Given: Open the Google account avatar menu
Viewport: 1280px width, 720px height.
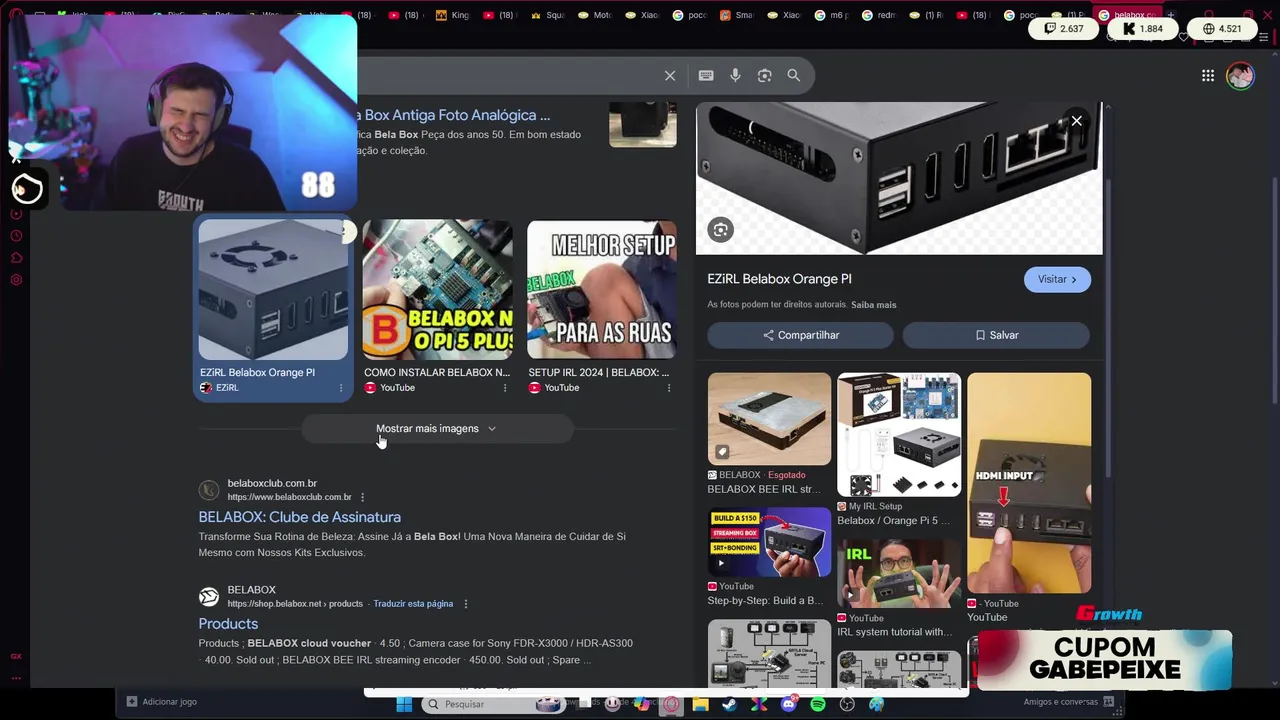Looking at the screenshot, I should pyautogui.click(x=1240, y=76).
